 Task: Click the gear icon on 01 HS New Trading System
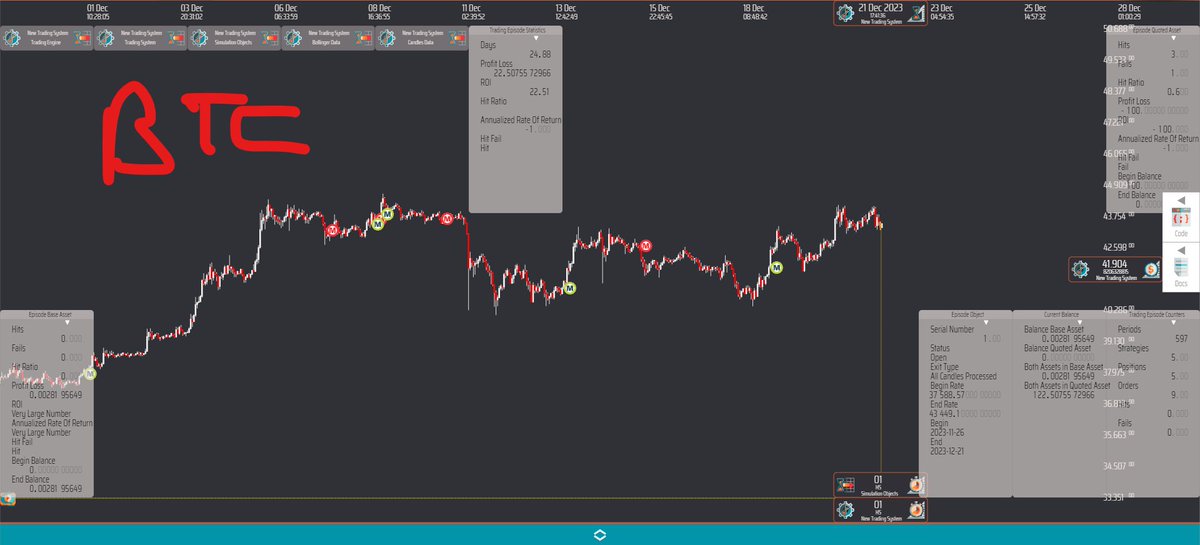click(845, 510)
